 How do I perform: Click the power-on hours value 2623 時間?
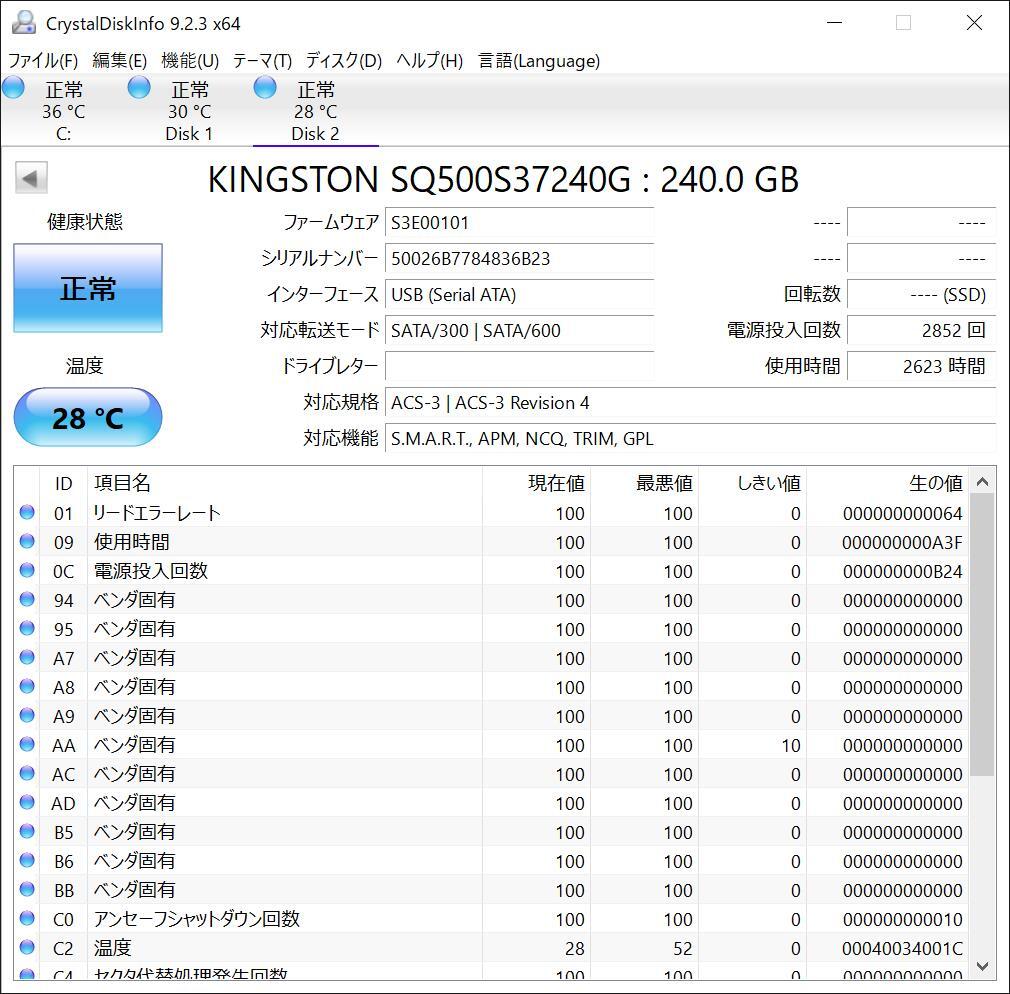[922, 367]
